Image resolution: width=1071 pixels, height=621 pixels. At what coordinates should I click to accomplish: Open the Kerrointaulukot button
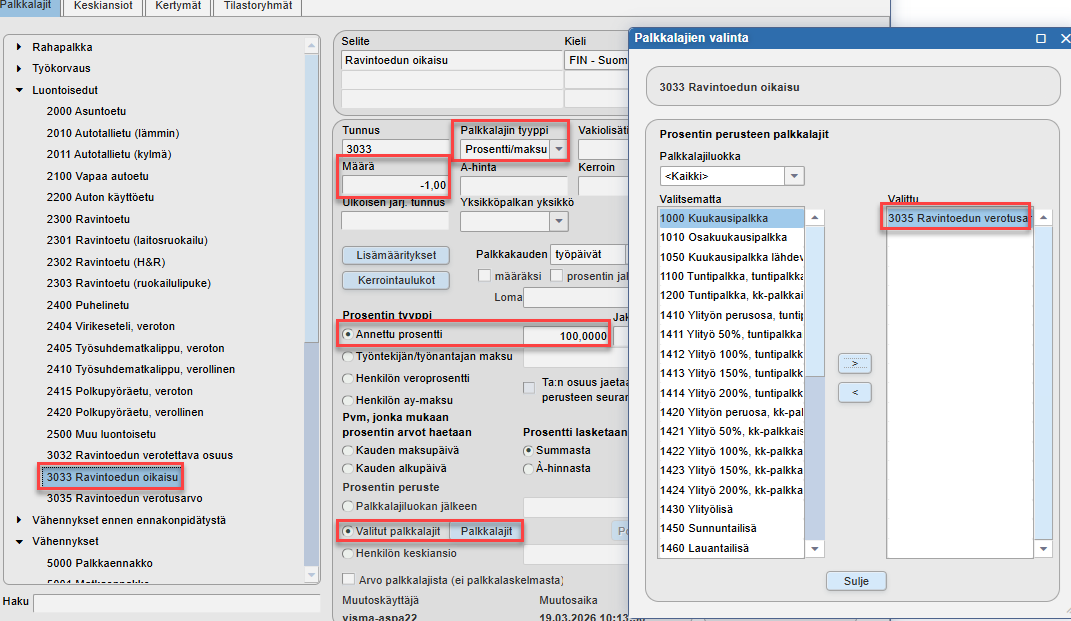click(396, 280)
